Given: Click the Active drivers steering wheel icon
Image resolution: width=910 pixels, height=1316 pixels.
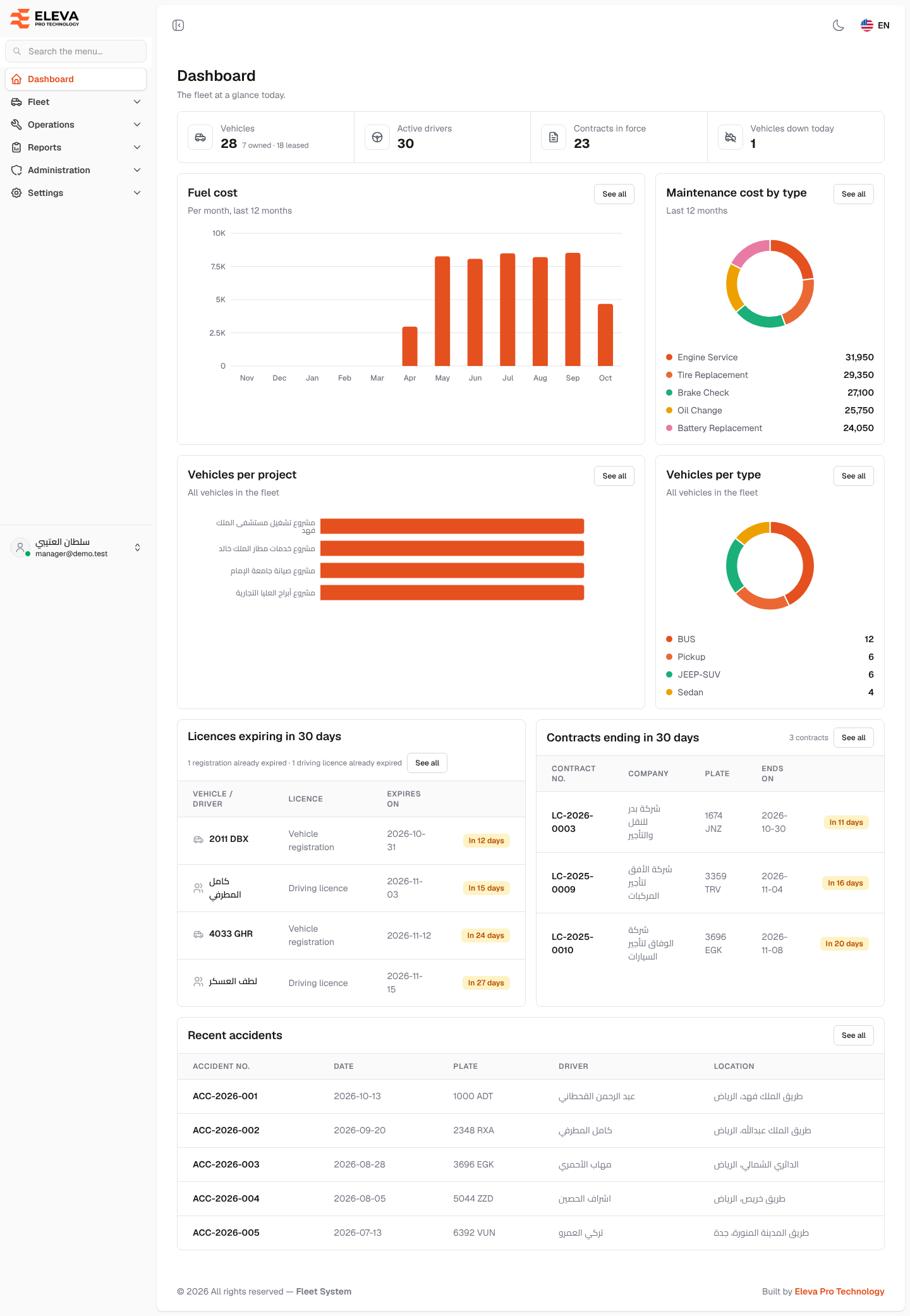Looking at the screenshot, I should click(377, 137).
